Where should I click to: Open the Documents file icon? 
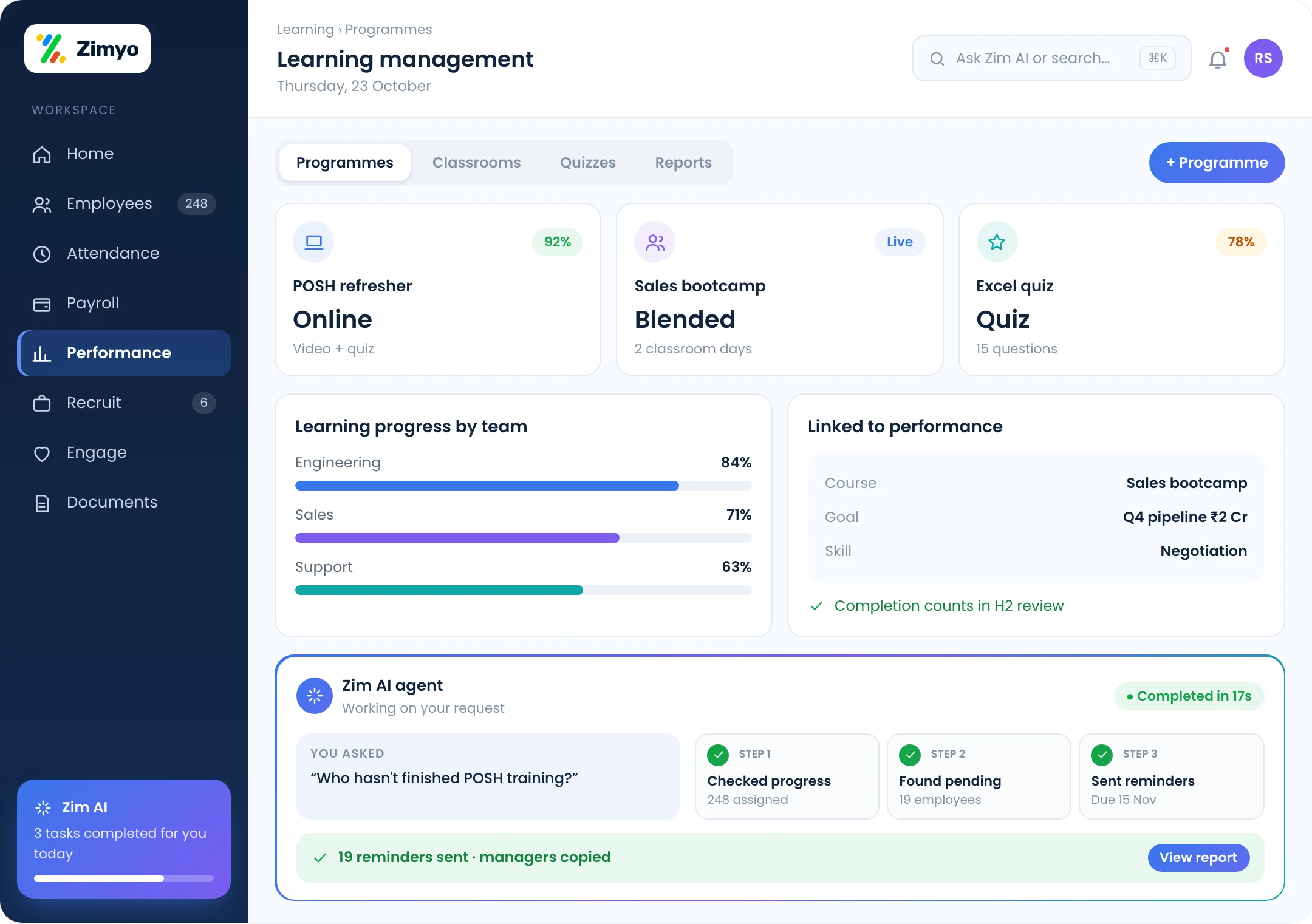pyautogui.click(x=42, y=503)
